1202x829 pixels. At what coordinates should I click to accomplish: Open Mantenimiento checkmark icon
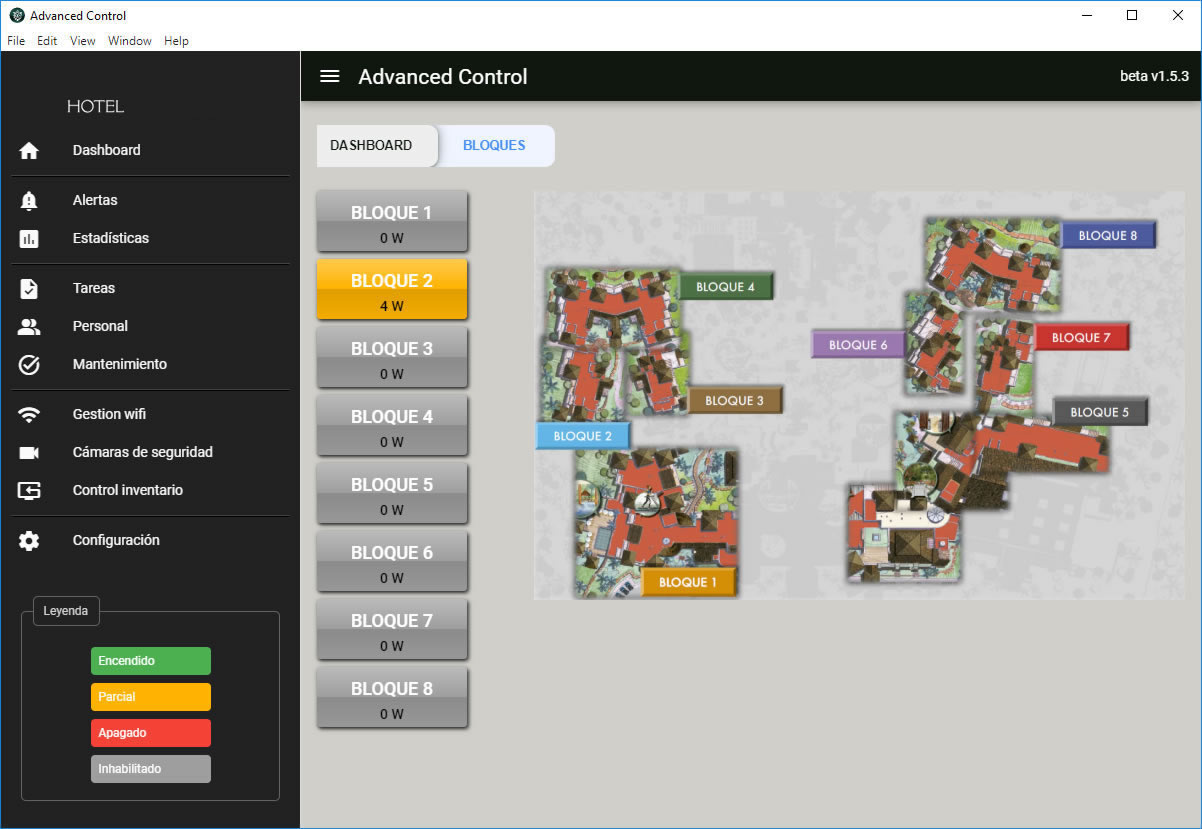point(29,365)
